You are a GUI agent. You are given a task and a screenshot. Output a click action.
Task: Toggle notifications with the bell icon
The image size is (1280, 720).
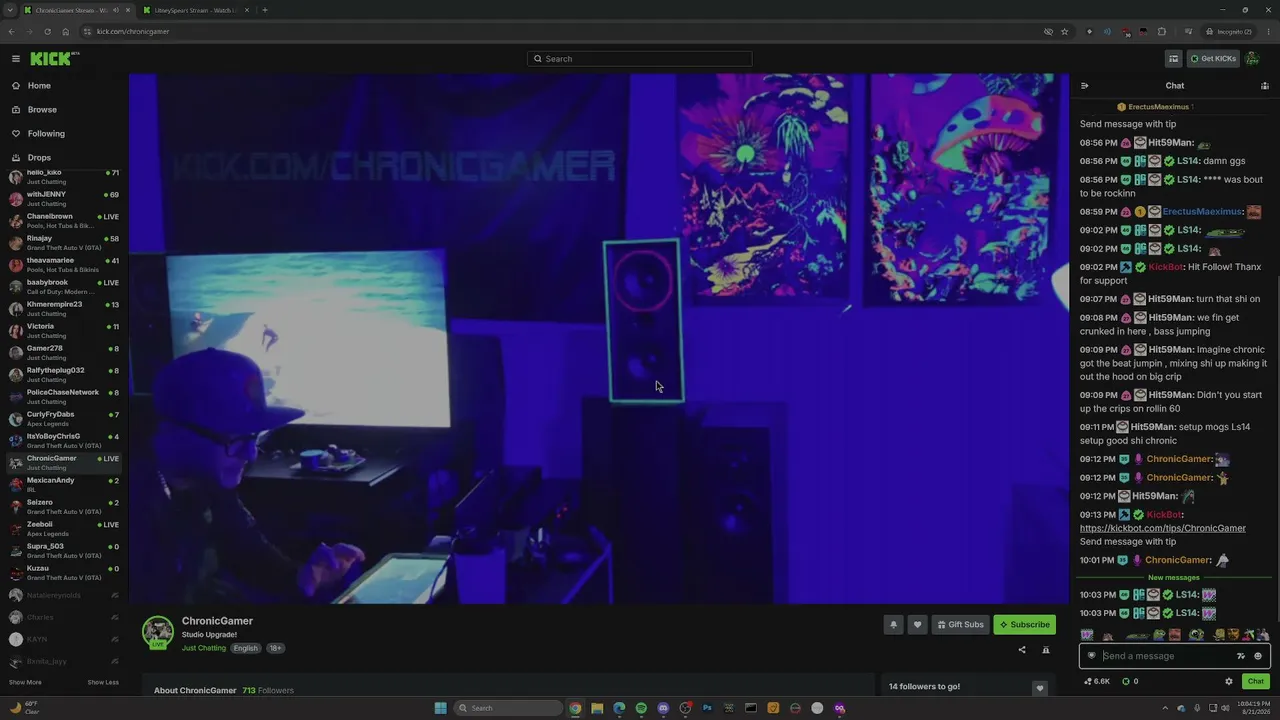pyautogui.click(x=894, y=625)
